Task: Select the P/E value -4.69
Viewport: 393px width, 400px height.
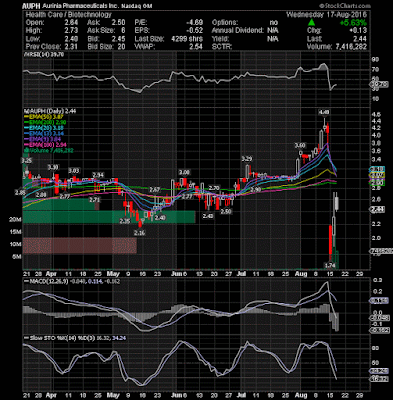Action: point(194,23)
